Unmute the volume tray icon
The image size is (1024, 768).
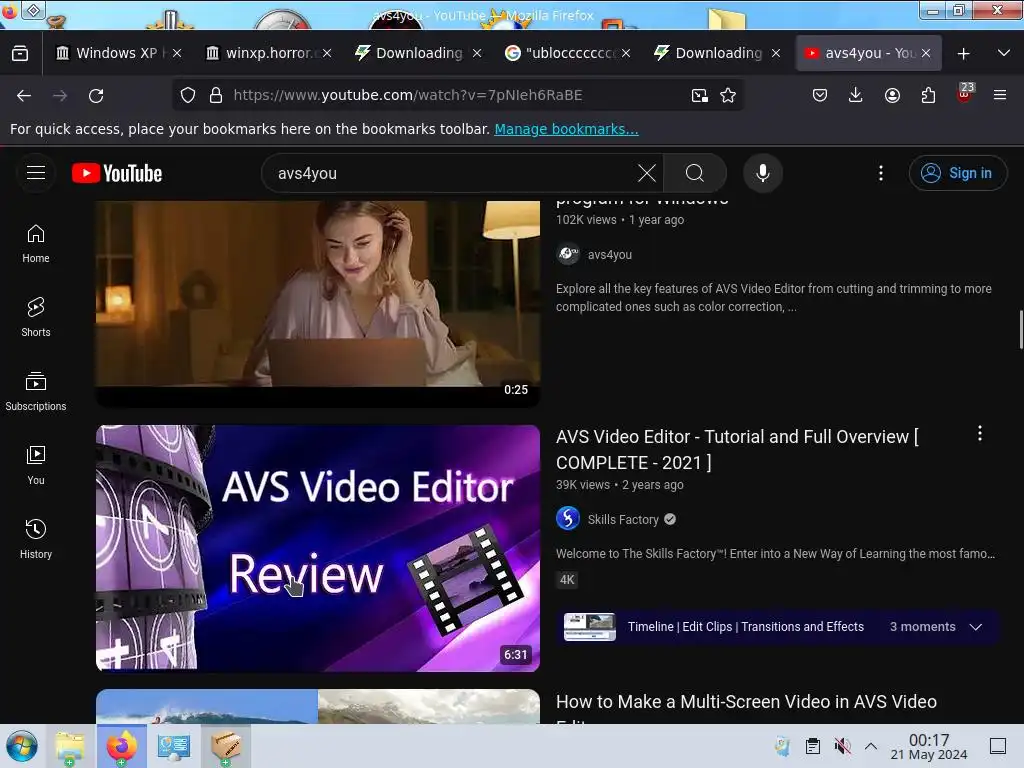click(842, 746)
